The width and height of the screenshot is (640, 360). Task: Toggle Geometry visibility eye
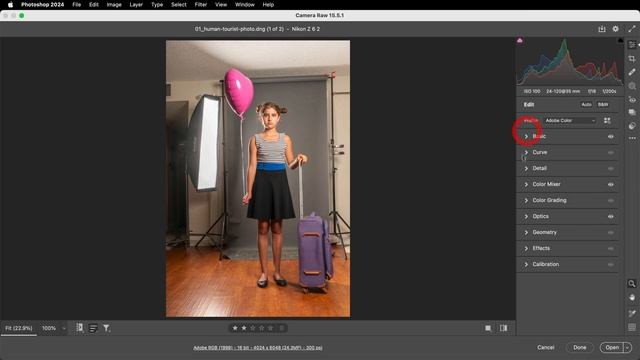(x=611, y=233)
